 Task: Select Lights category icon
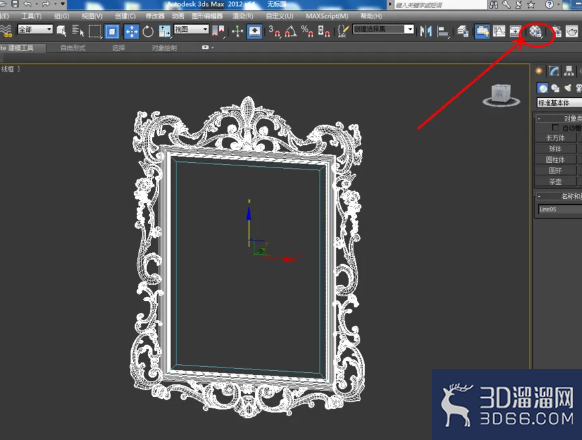coord(568,88)
